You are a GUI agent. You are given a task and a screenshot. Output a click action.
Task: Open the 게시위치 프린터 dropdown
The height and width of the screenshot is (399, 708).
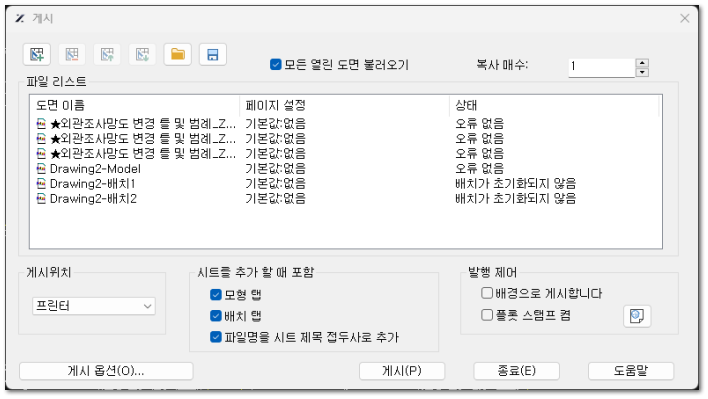(x=94, y=306)
